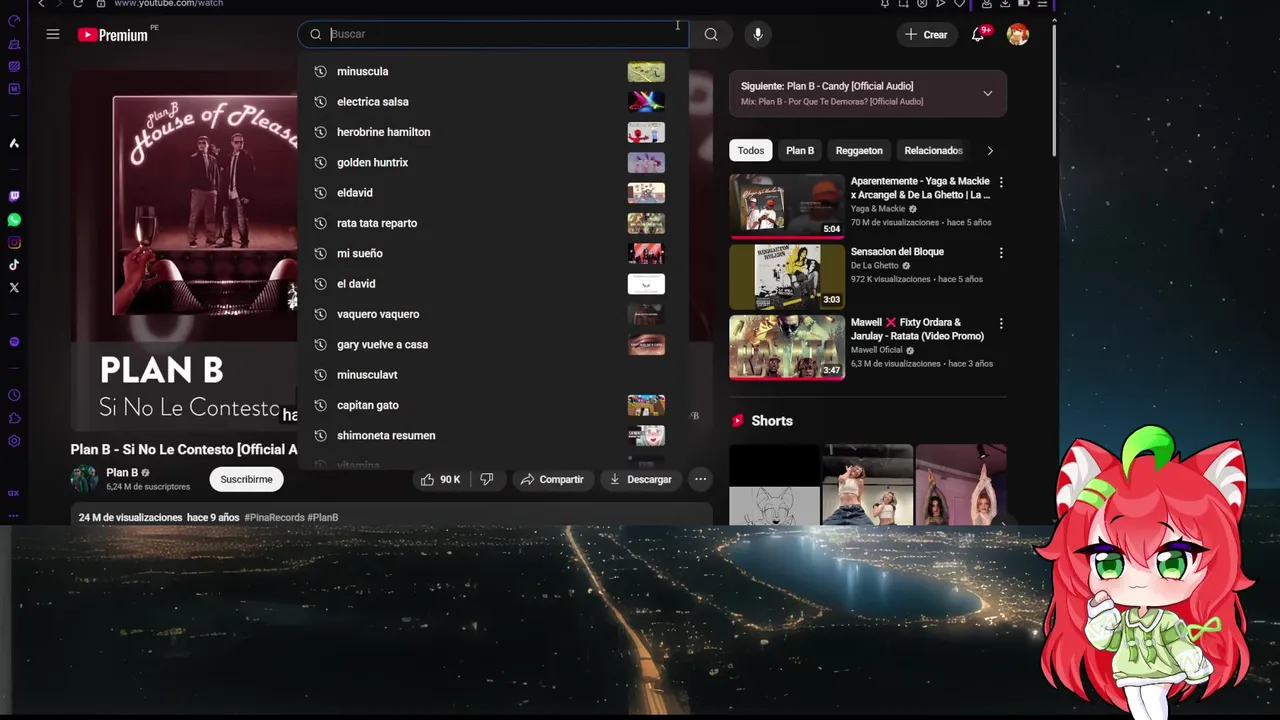The height and width of the screenshot is (720, 1280).
Task: Dislike the Plan B video
Action: point(487,479)
